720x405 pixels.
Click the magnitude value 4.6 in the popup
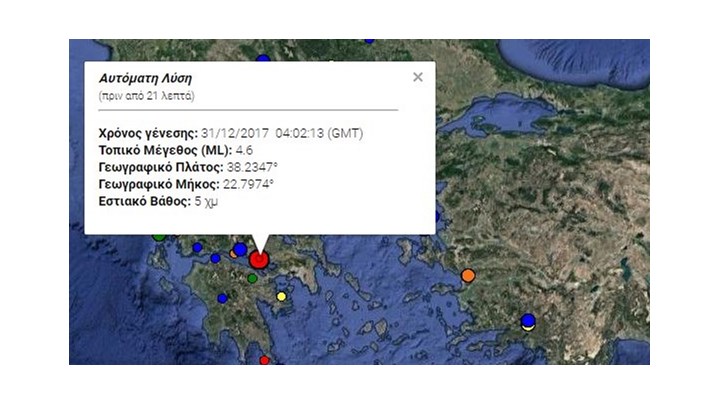coord(244,150)
